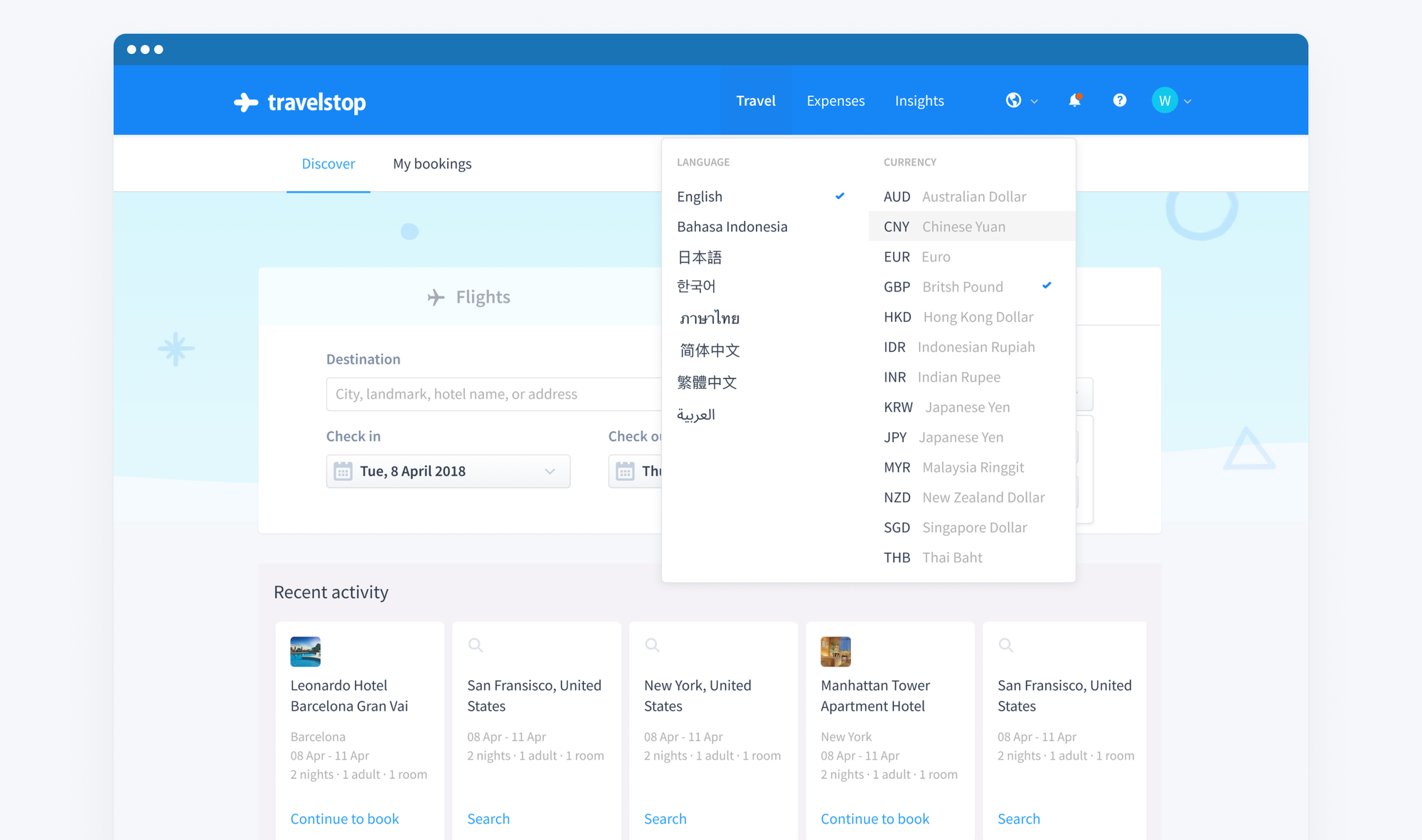Screen dimensions: 1422x840
Task: Select HKD Hong Kong Dollar currency
Action: [972, 317]
